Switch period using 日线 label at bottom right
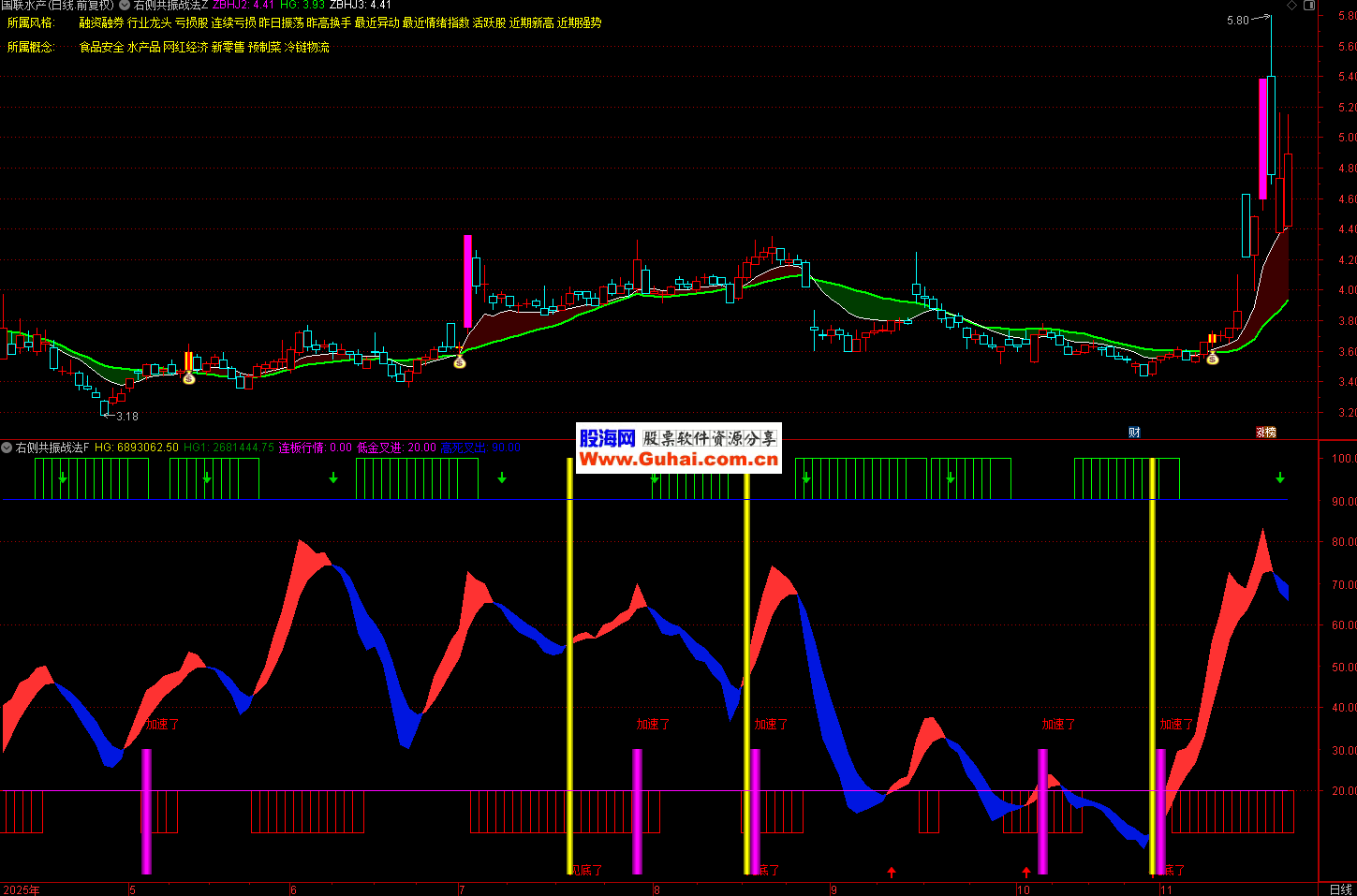 (x=1340, y=889)
